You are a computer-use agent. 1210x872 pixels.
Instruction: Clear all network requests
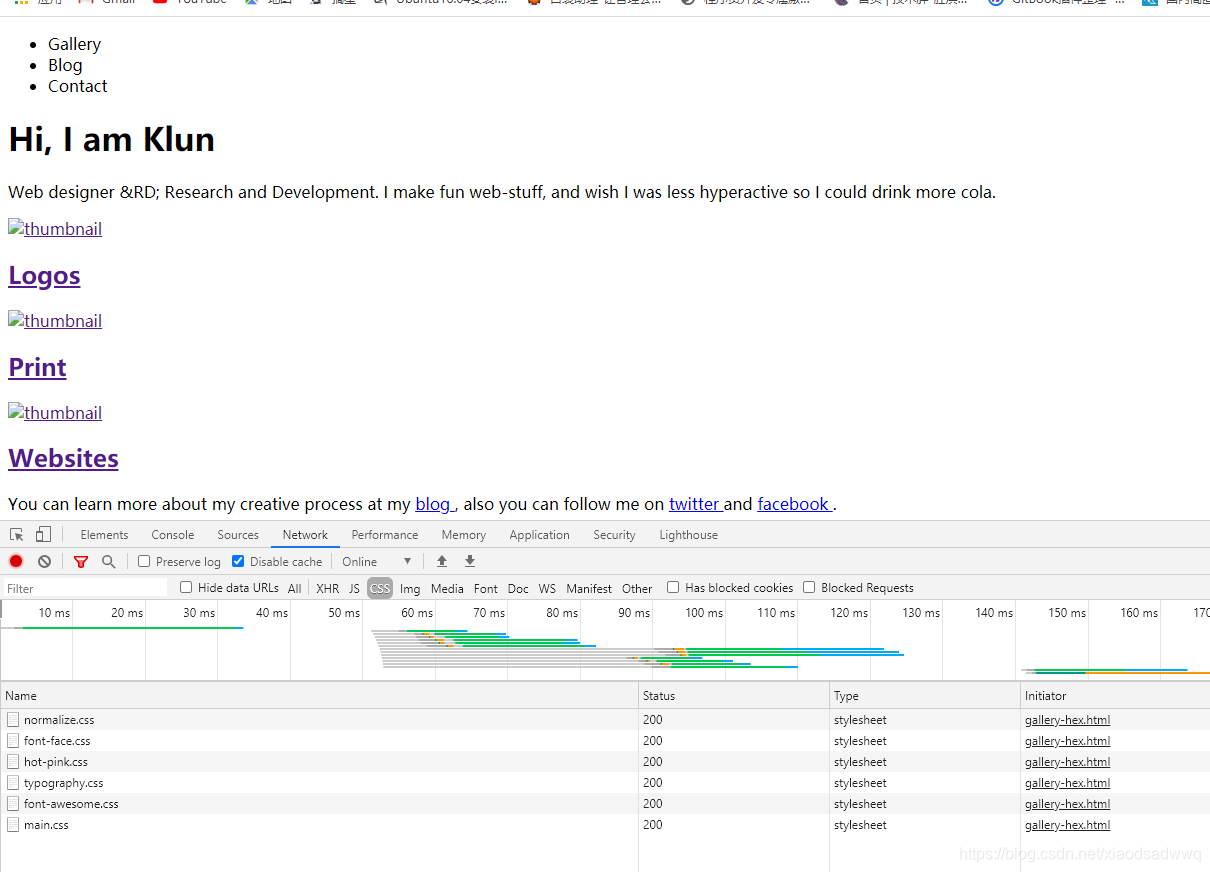point(44,561)
